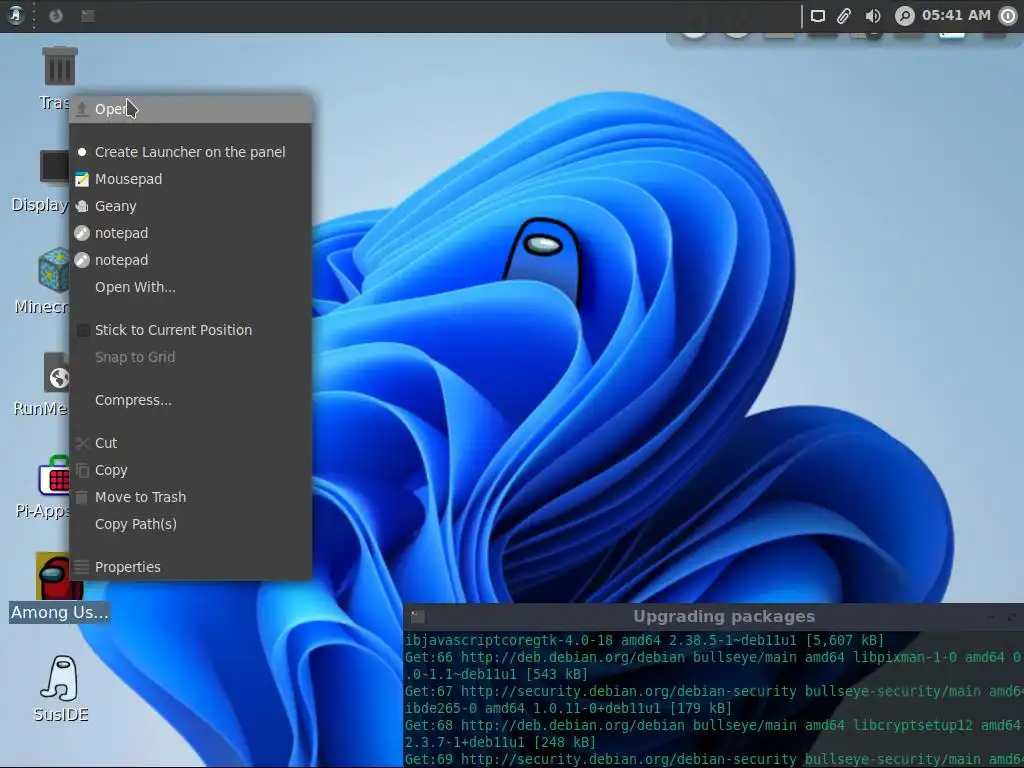1024x768 pixels.
Task: Select the Pi-Apps desktop icon
Action: [x=54, y=475]
